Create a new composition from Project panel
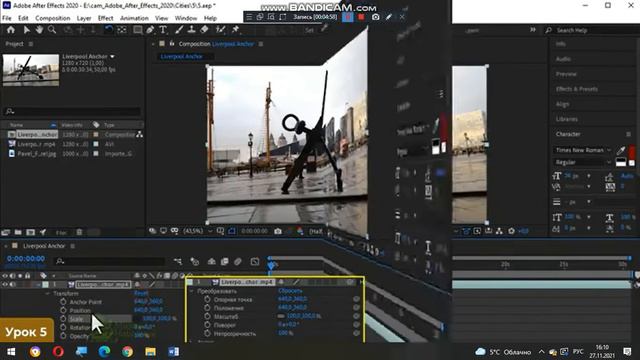The width and height of the screenshot is (640, 360). (x=31, y=232)
